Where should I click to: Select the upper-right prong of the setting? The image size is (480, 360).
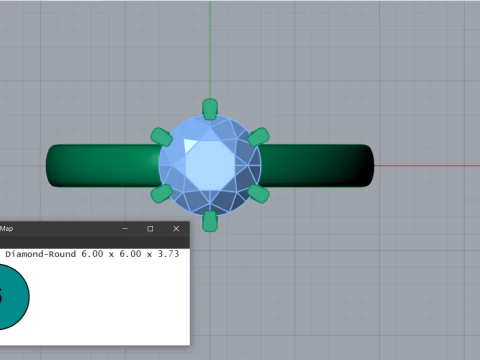pos(259,137)
